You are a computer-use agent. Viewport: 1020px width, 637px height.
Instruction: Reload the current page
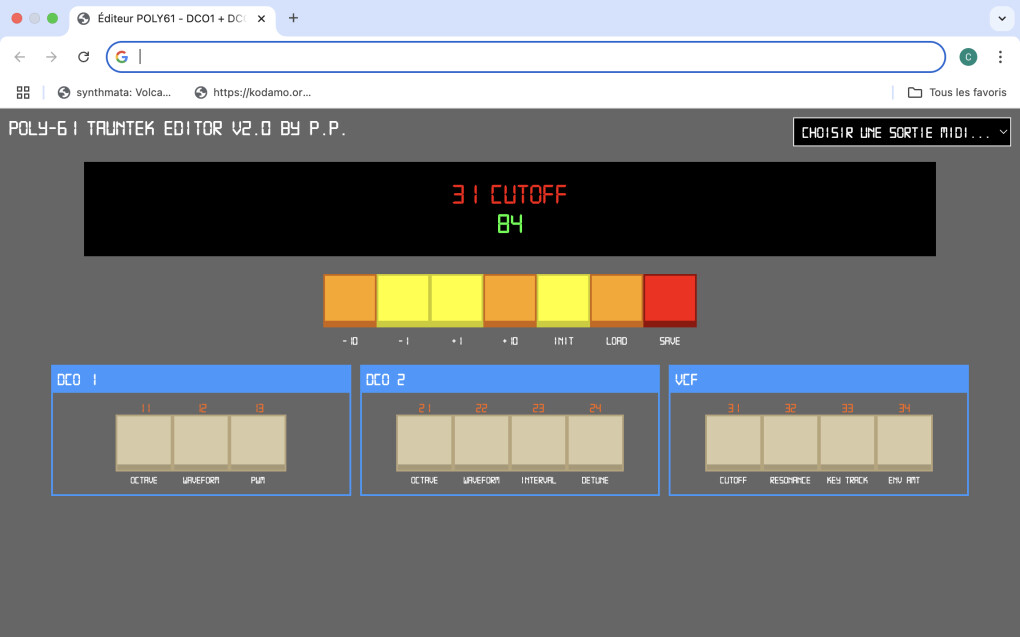[x=83, y=57]
